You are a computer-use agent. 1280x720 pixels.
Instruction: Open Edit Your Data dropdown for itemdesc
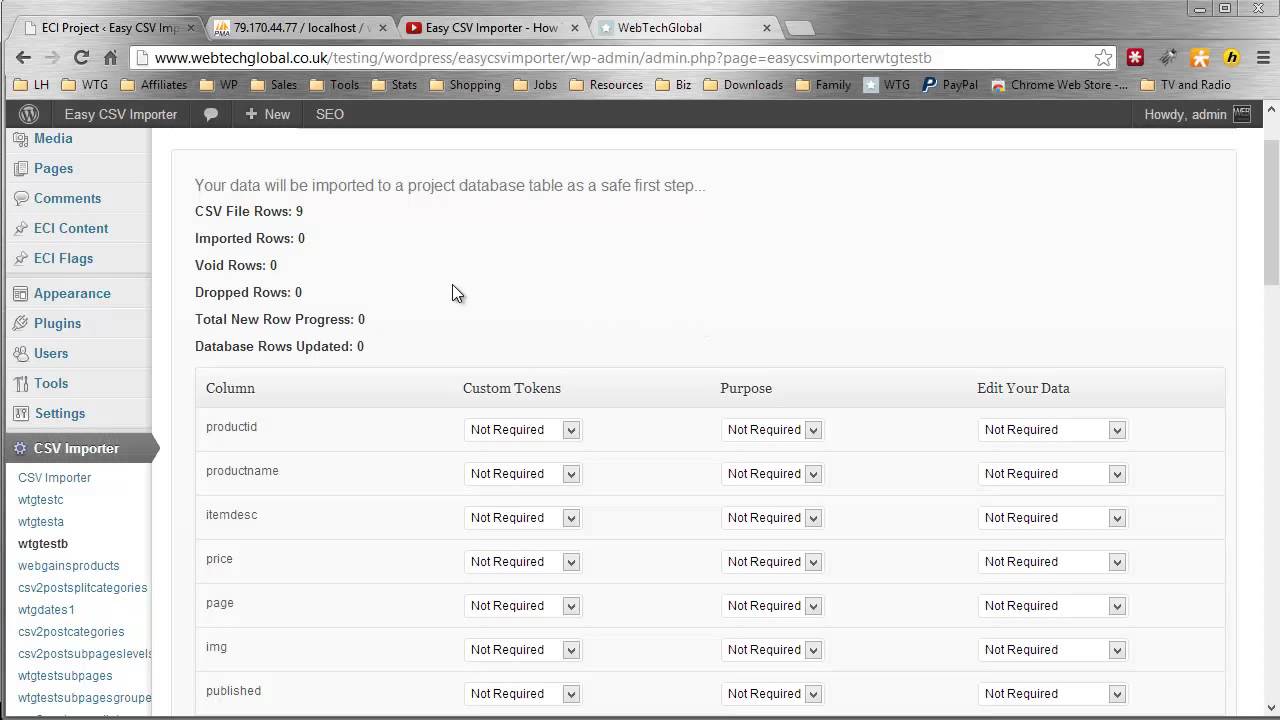tap(1052, 518)
